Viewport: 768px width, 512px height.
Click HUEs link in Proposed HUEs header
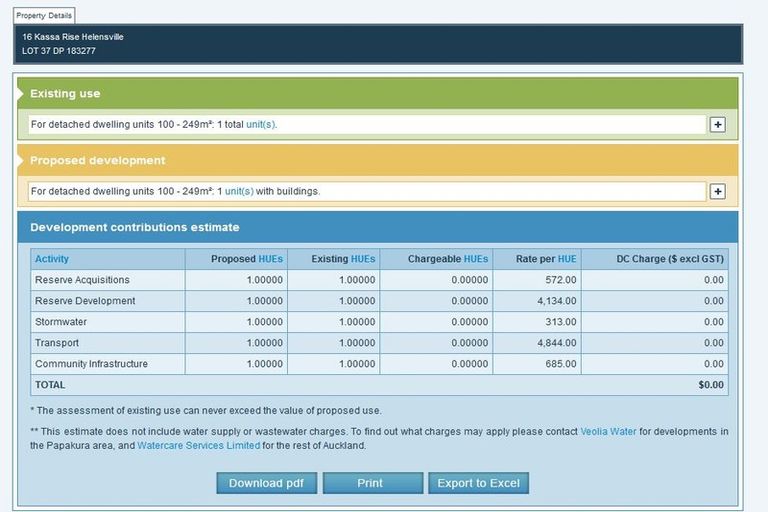click(x=271, y=259)
